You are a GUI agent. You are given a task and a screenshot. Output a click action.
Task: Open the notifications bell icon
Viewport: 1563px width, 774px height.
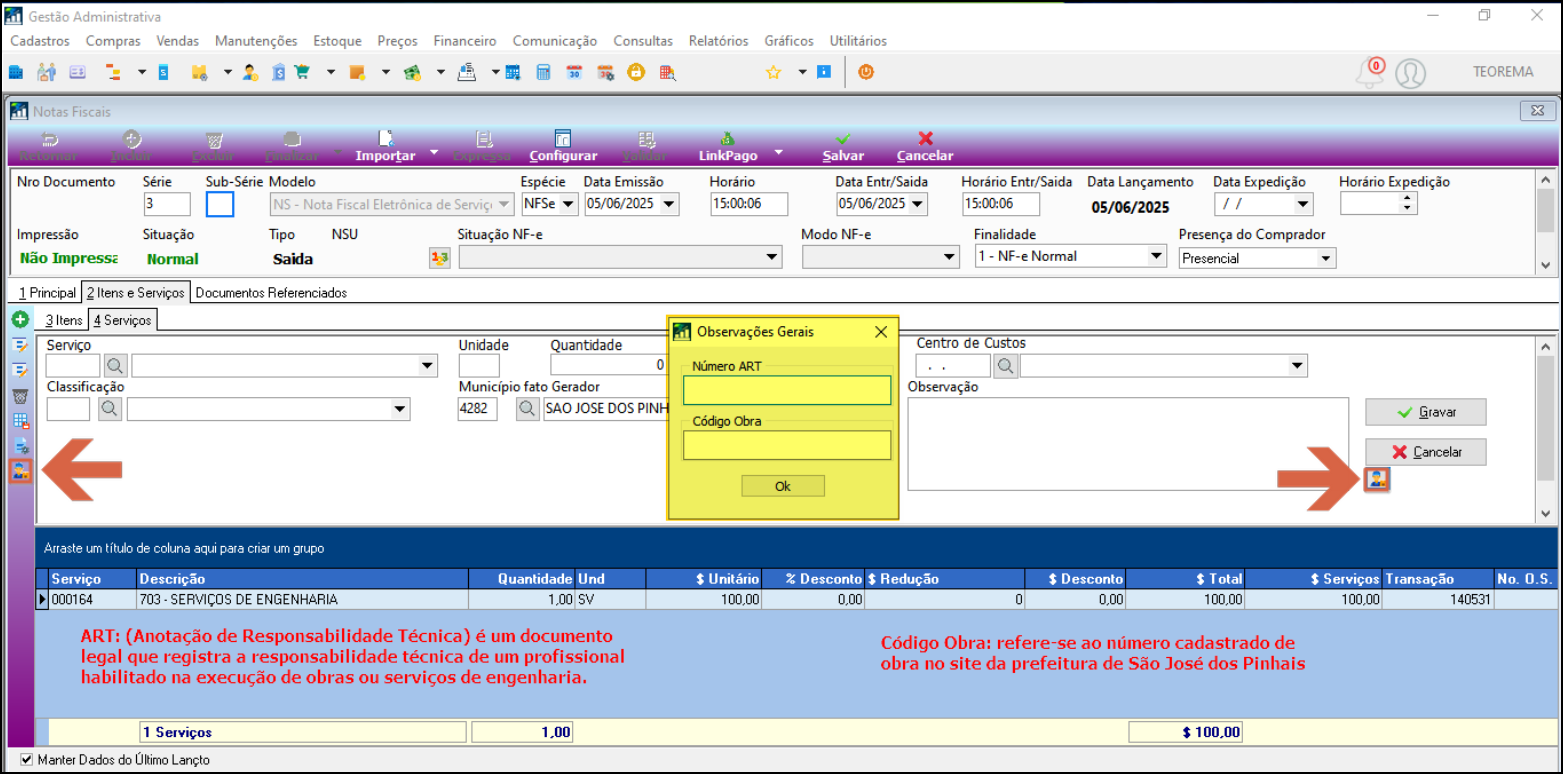(1370, 72)
